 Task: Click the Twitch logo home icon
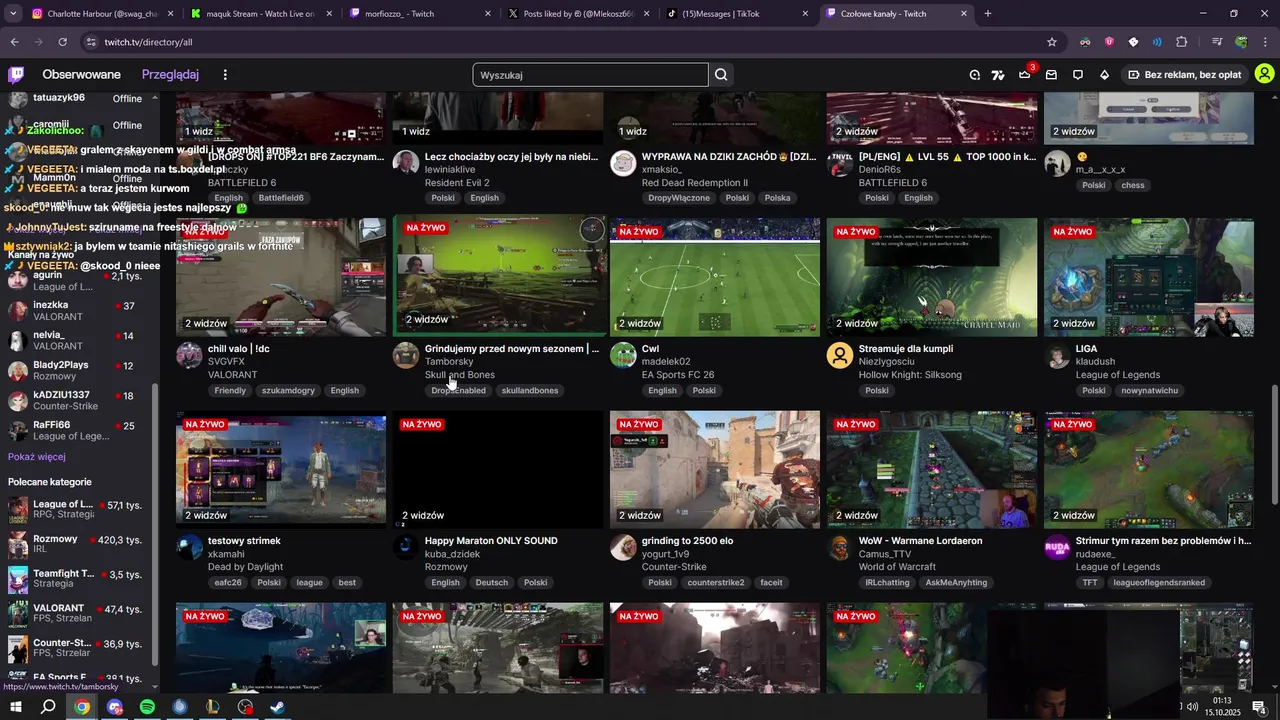point(16,75)
